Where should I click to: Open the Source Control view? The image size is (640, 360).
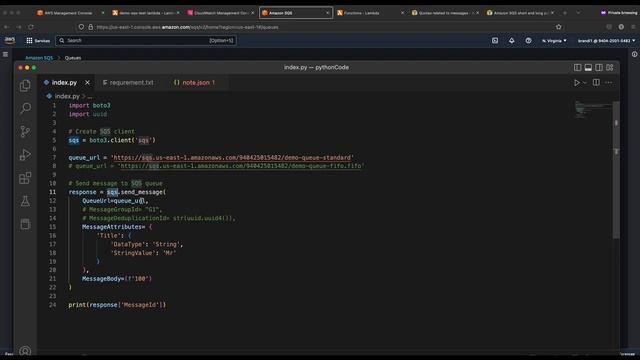coord(25,131)
